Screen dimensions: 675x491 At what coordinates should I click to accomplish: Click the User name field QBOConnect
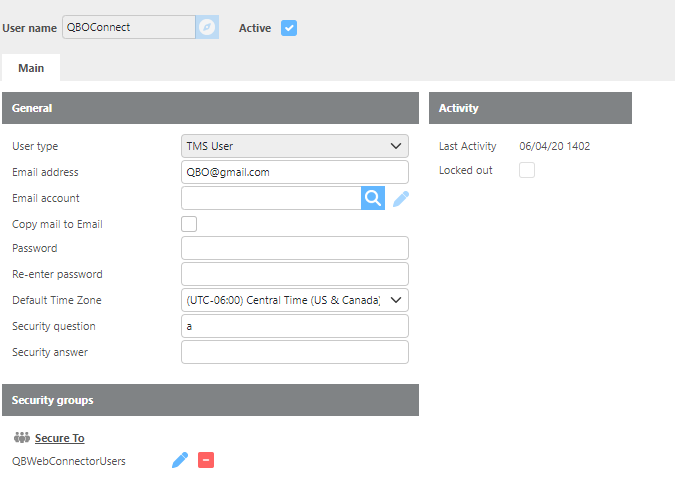[x=127, y=27]
